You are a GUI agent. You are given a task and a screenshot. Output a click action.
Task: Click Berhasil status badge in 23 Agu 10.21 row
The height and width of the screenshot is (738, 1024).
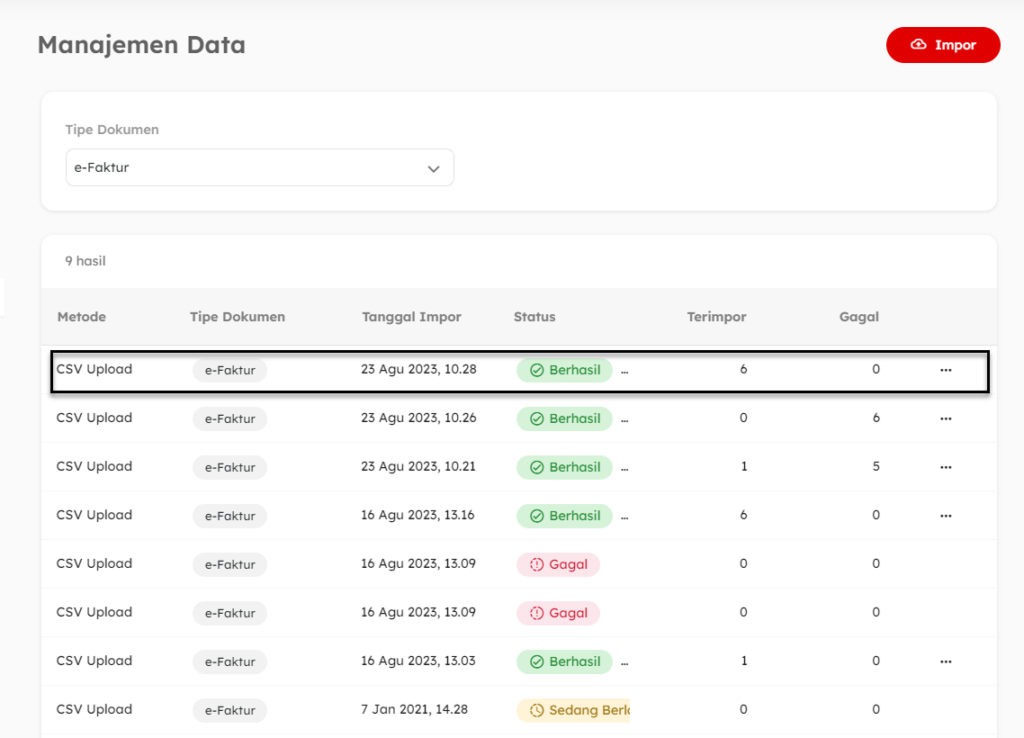coord(564,468)
